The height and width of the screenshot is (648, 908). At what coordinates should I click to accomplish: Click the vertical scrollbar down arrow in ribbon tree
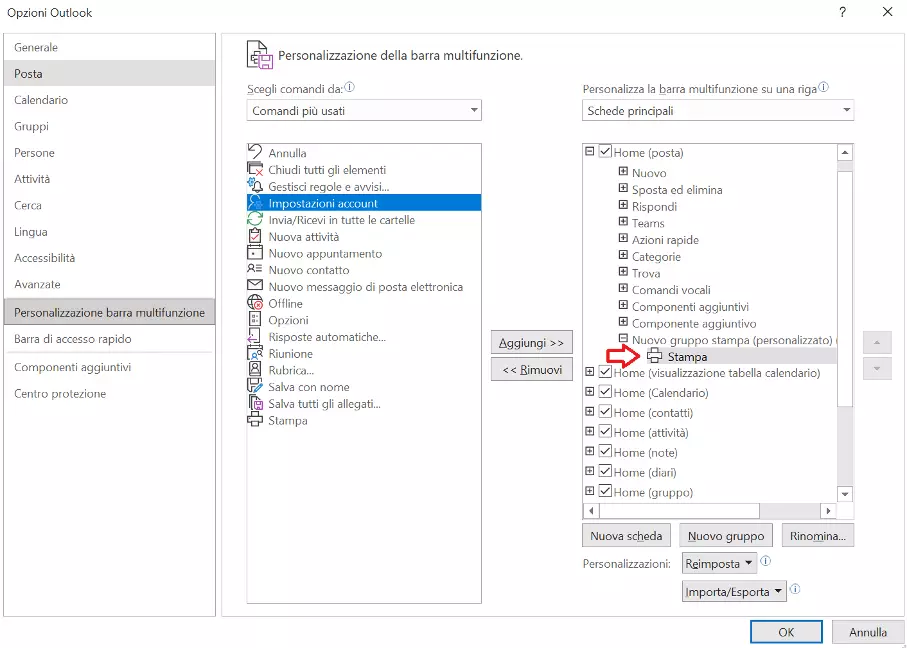click(845, 494)
